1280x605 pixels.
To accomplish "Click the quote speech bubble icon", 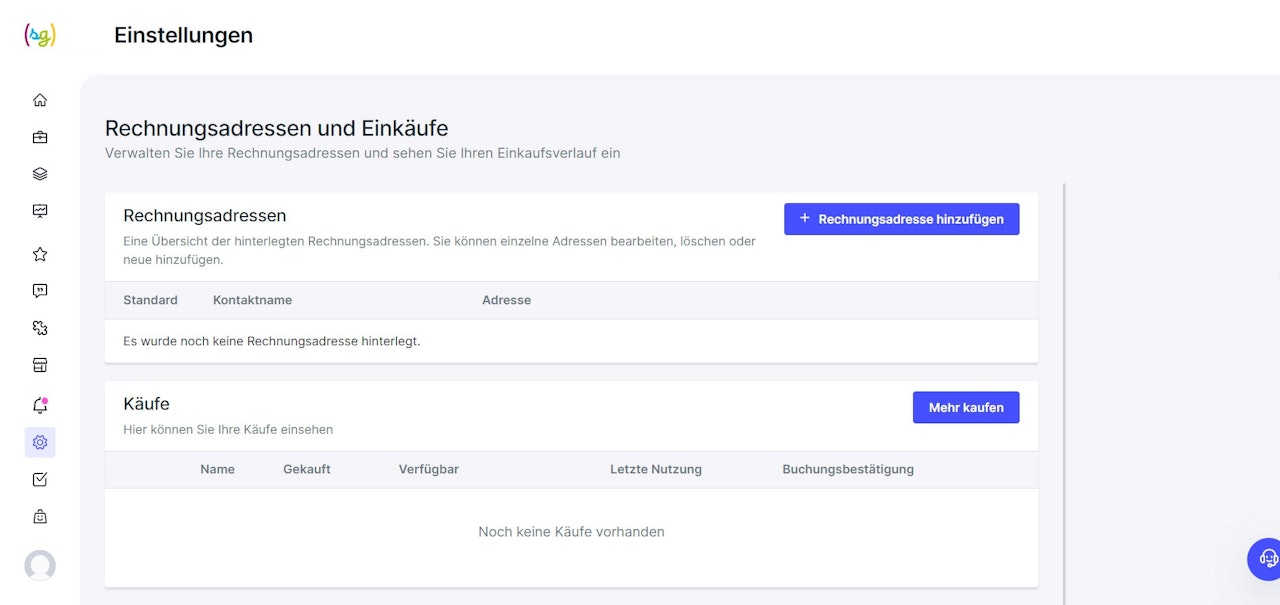I will point(40,291).
